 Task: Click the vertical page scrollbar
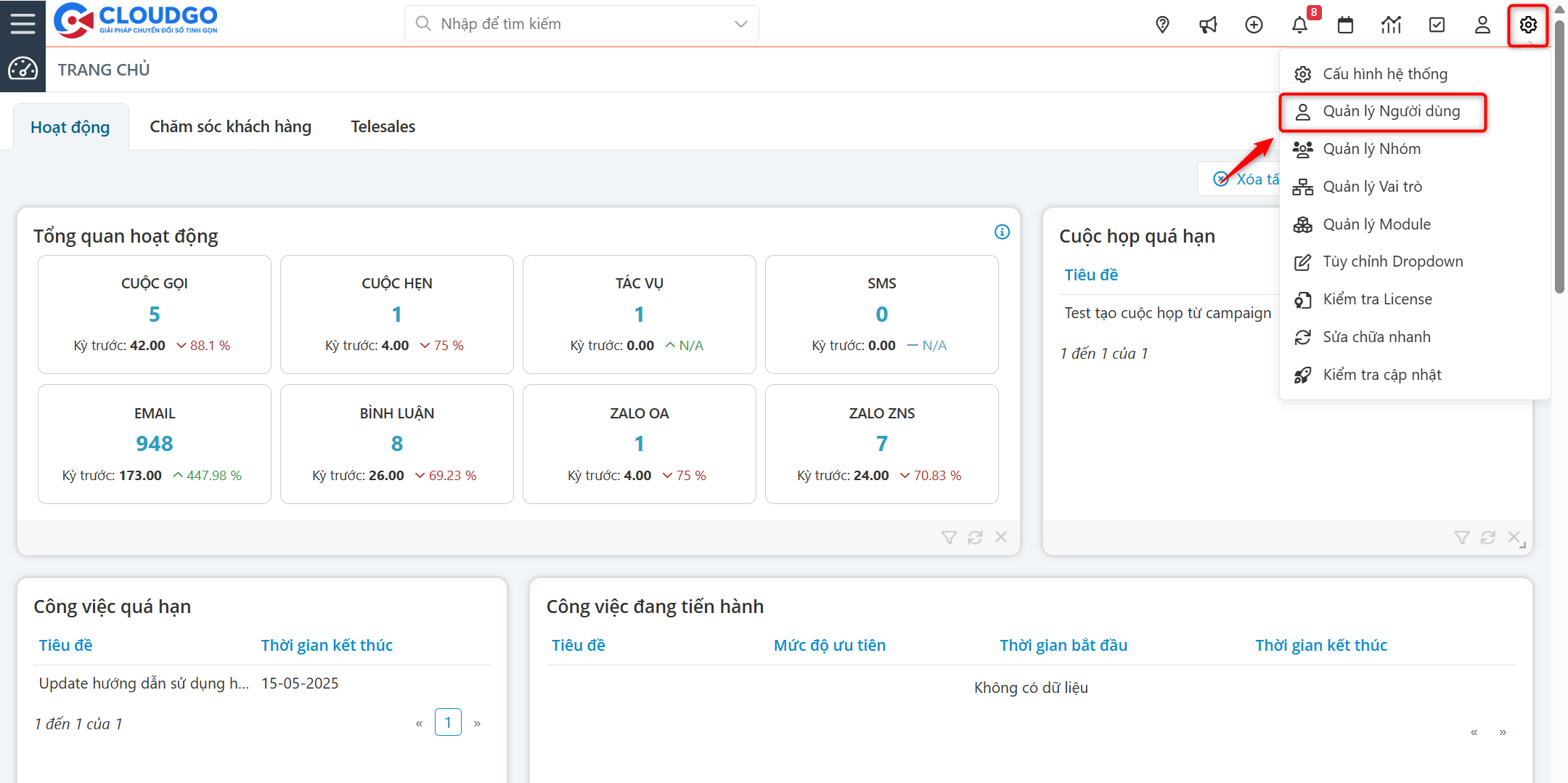click(1559, 153)
